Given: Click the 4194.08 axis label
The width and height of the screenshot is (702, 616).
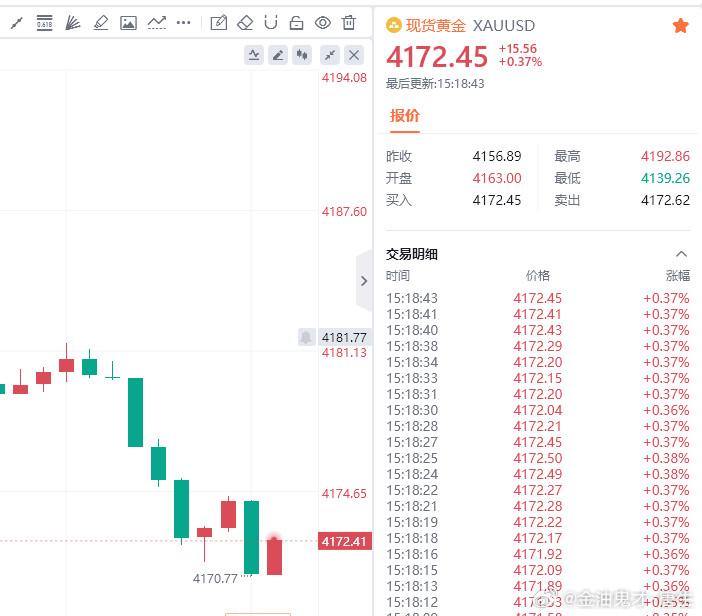Looking at the screenshot, I should coord(344,78).
